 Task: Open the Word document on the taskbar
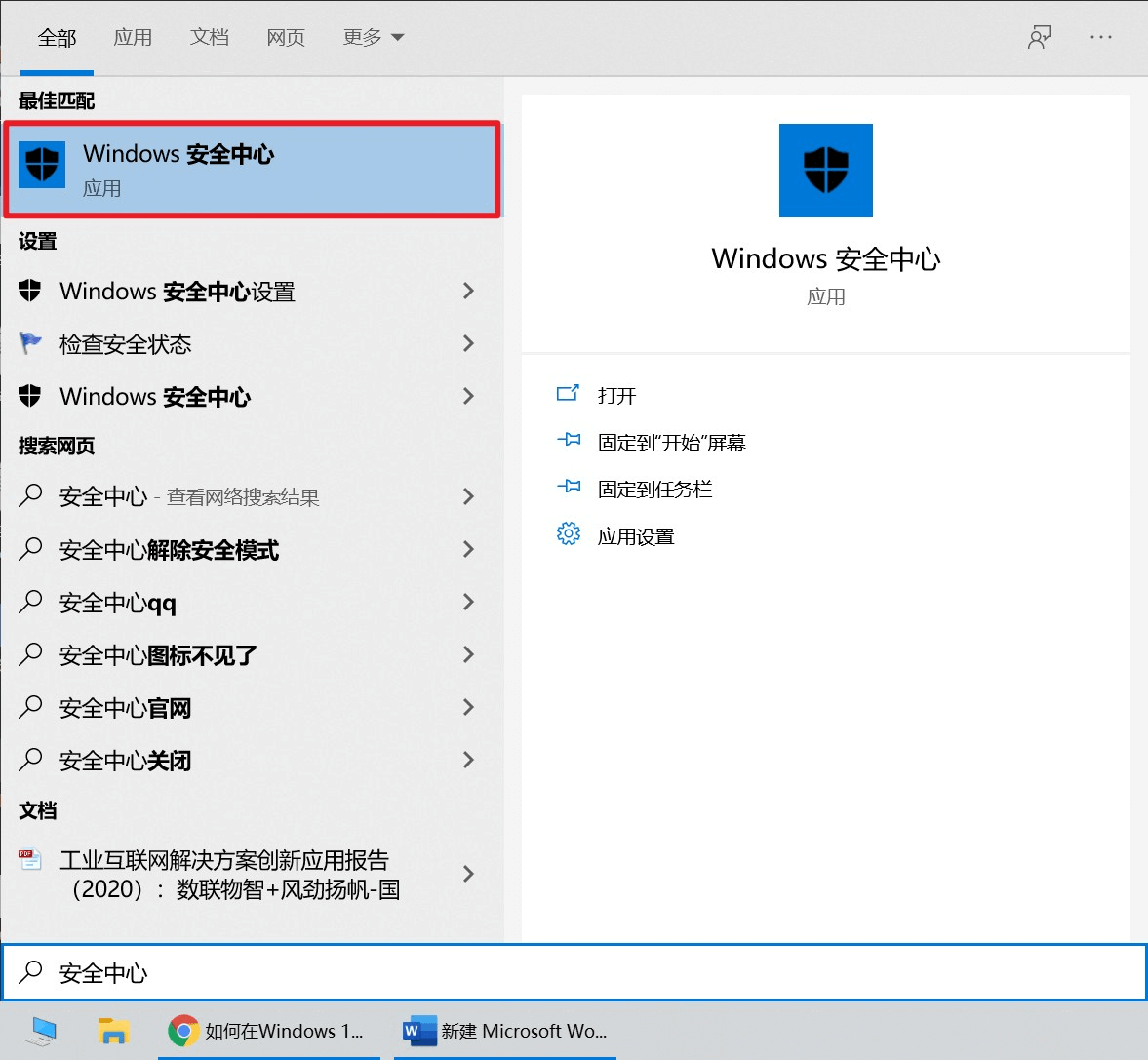[417, 1031]
